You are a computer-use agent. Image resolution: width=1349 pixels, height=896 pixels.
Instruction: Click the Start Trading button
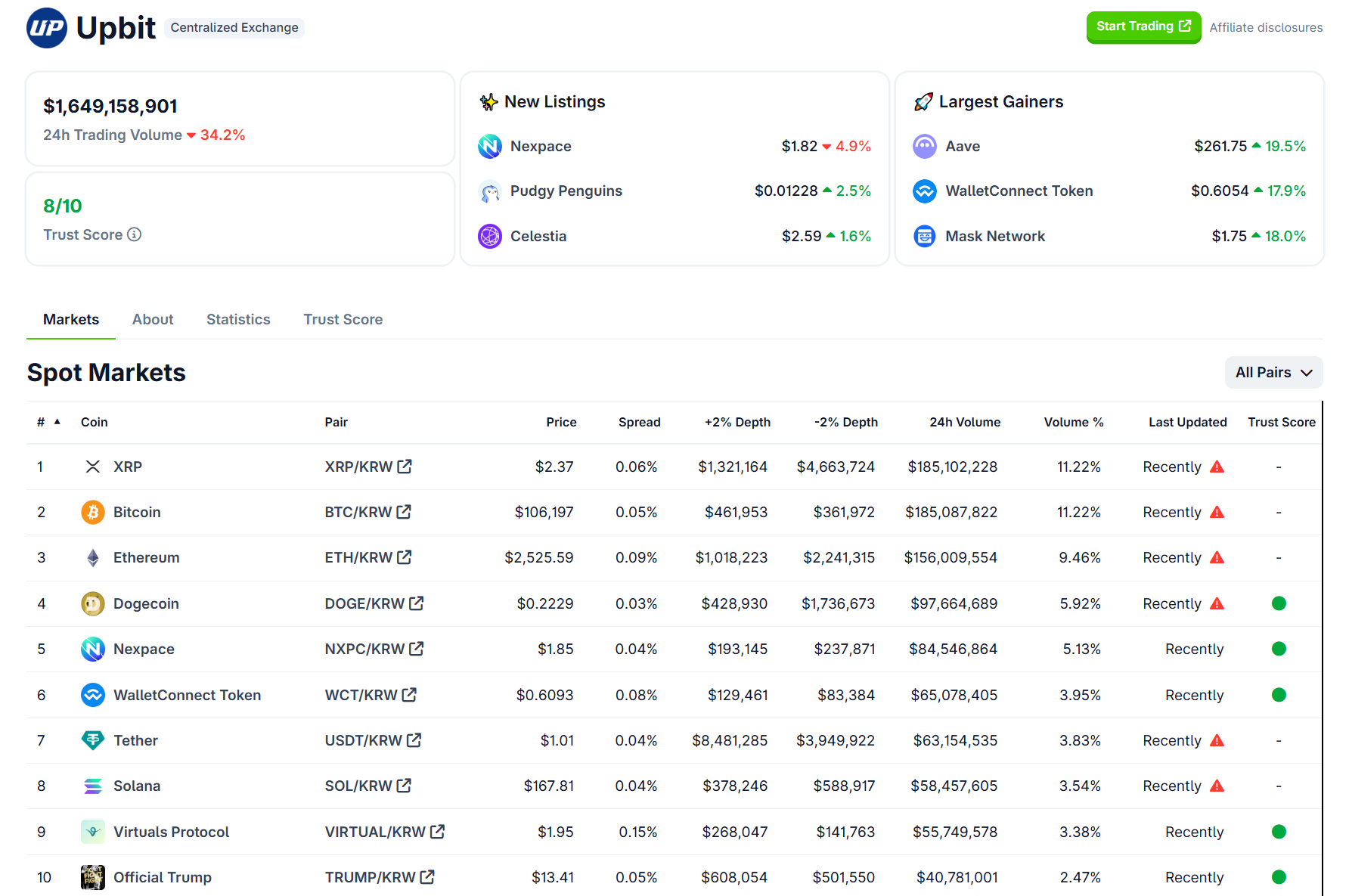tap(1143, 27)
